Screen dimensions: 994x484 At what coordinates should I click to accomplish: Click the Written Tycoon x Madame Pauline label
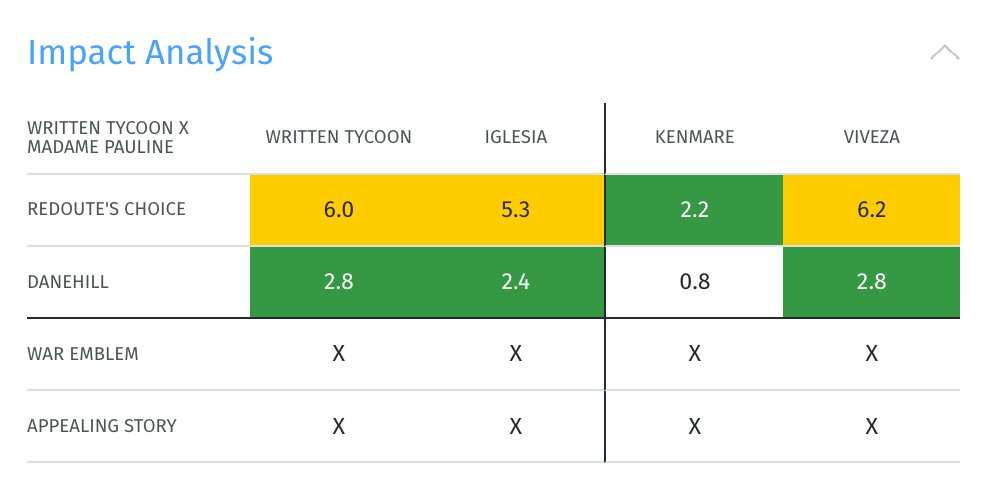coord(108,137)
